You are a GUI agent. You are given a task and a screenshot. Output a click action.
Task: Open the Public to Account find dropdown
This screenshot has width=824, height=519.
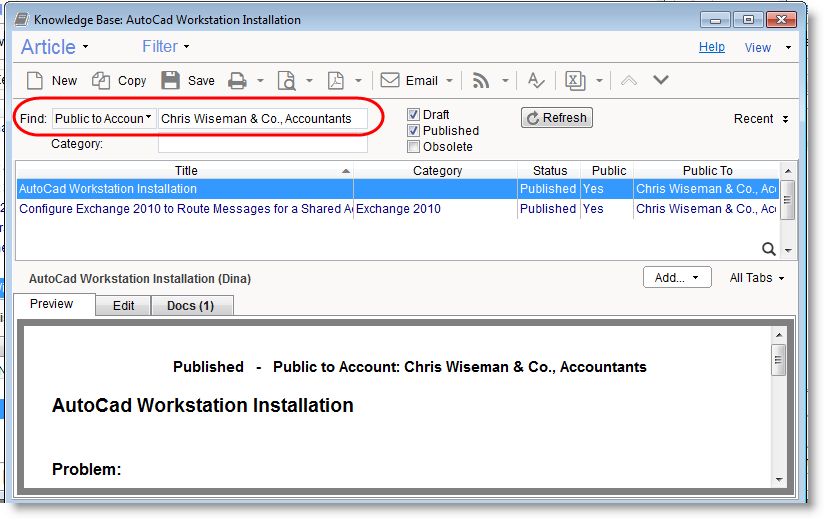(104, 118)
